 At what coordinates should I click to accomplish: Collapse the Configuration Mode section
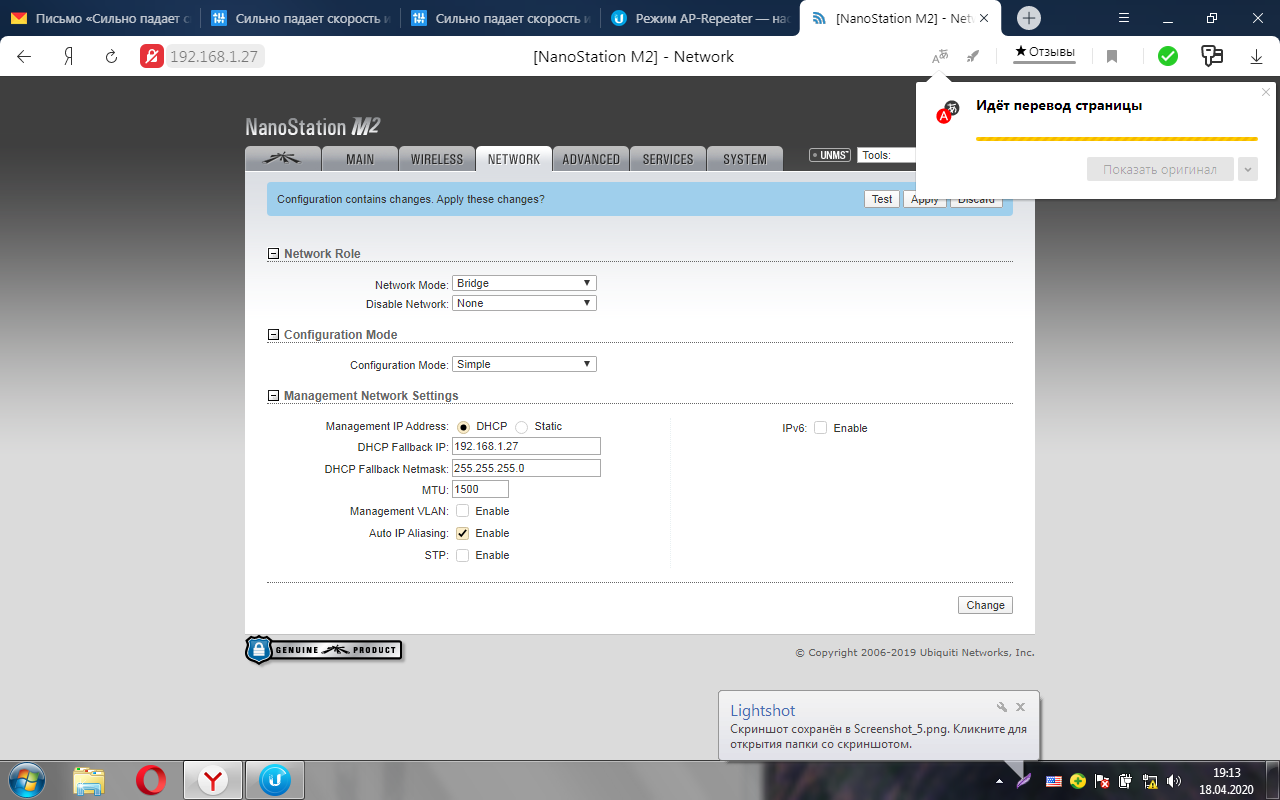(x=273, y=335)
